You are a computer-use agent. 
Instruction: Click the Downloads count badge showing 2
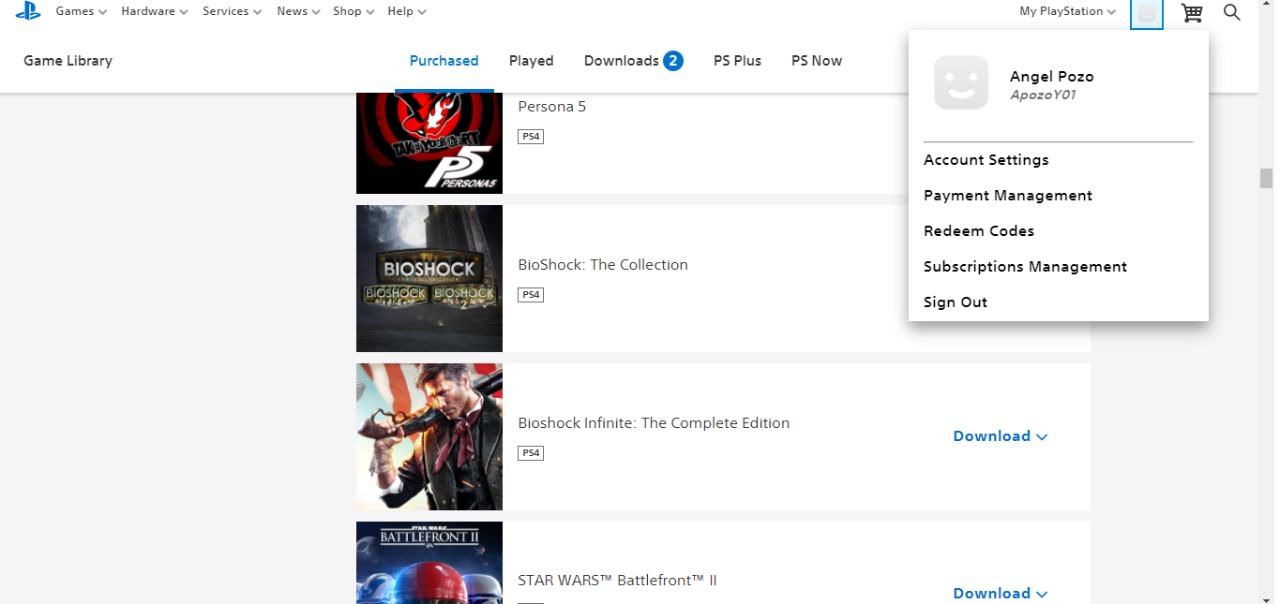coord(673,61)
